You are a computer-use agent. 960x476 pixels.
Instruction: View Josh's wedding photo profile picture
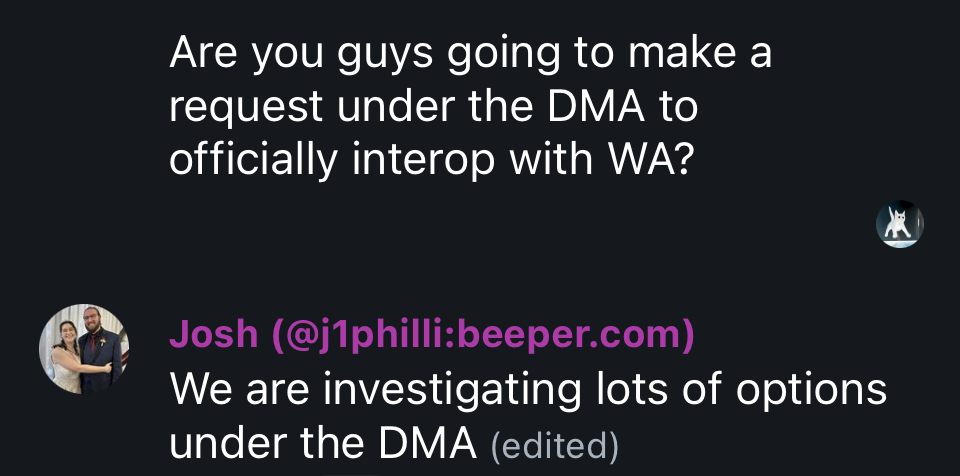(84, 349)
